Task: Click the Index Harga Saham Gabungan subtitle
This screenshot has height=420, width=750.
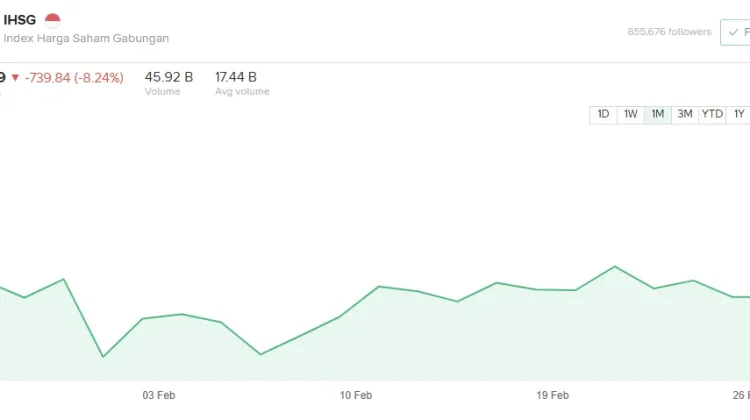Action: (x=86, y=38)
